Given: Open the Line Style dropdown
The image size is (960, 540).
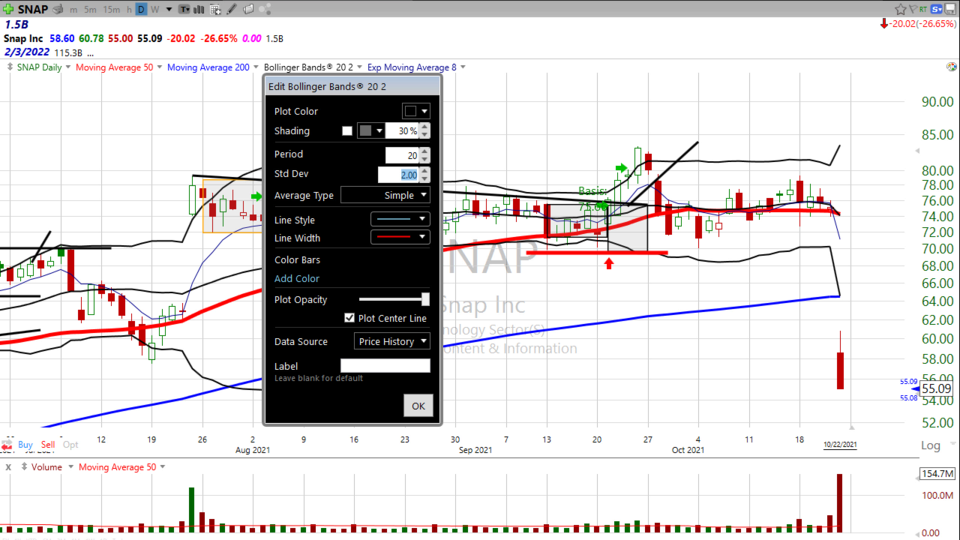Looking at the screenshot, I should 400,219.
